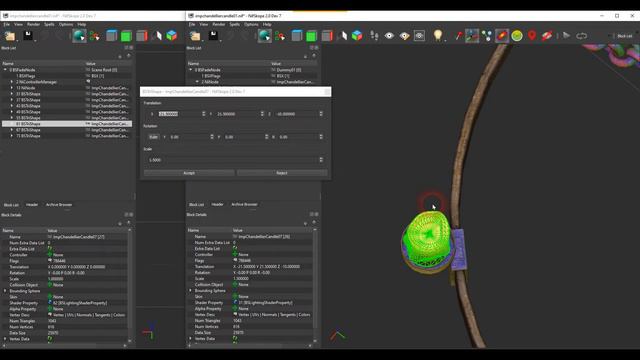Click the footsteps walk view icon
The image size is (640, 360).
(374, 36)
